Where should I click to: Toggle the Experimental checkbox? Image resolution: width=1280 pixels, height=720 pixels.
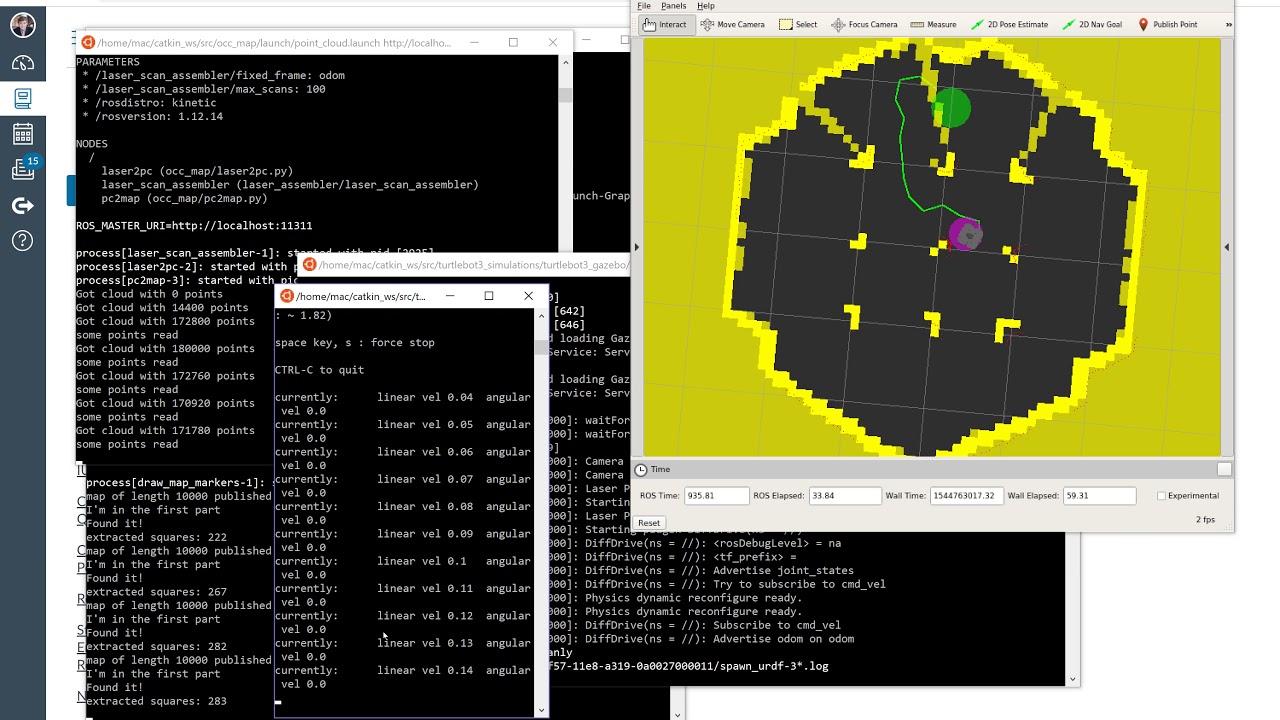coord(1161,496)
